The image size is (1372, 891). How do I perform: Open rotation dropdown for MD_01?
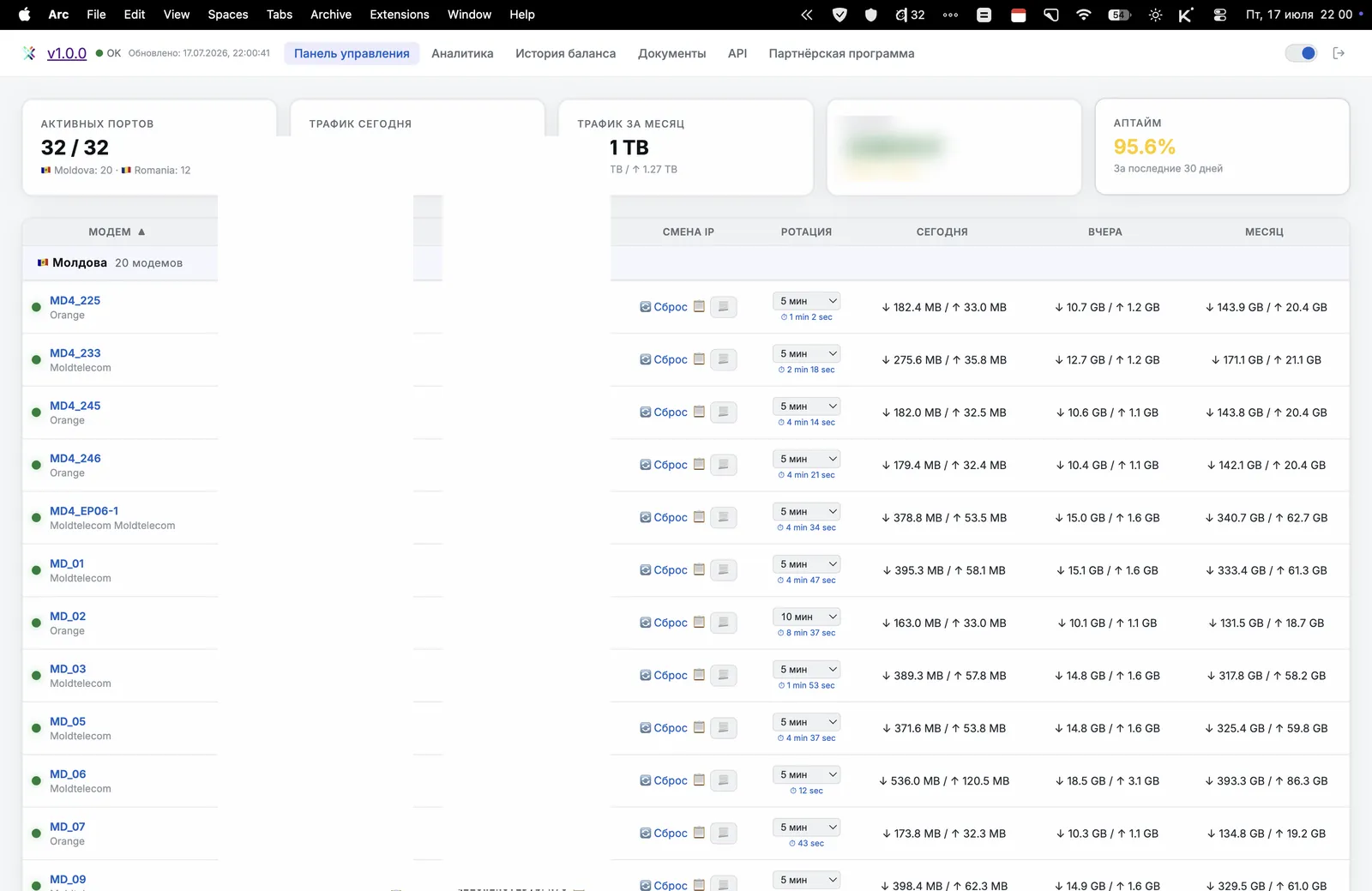coord(806,563)
